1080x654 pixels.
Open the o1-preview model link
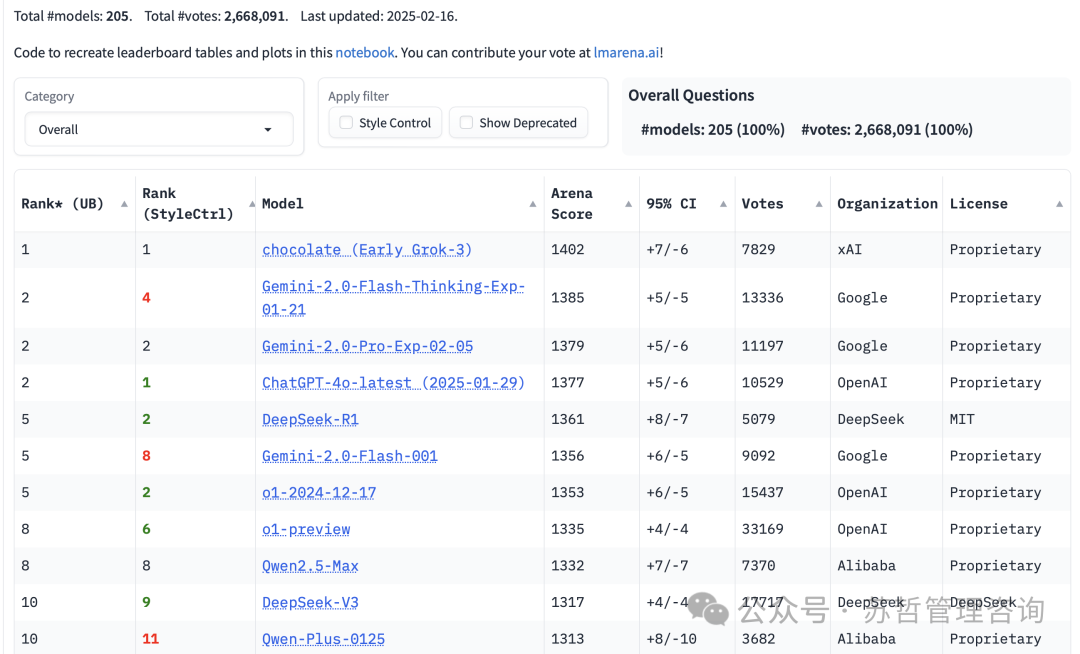coord(306,529)
